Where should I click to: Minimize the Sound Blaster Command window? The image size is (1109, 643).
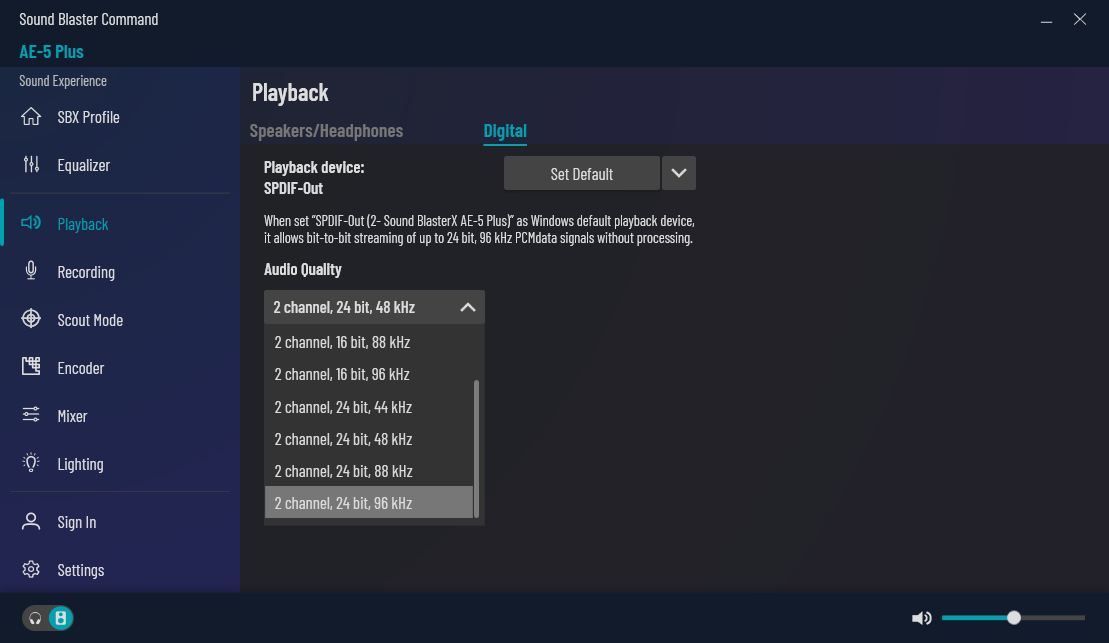1046,20
